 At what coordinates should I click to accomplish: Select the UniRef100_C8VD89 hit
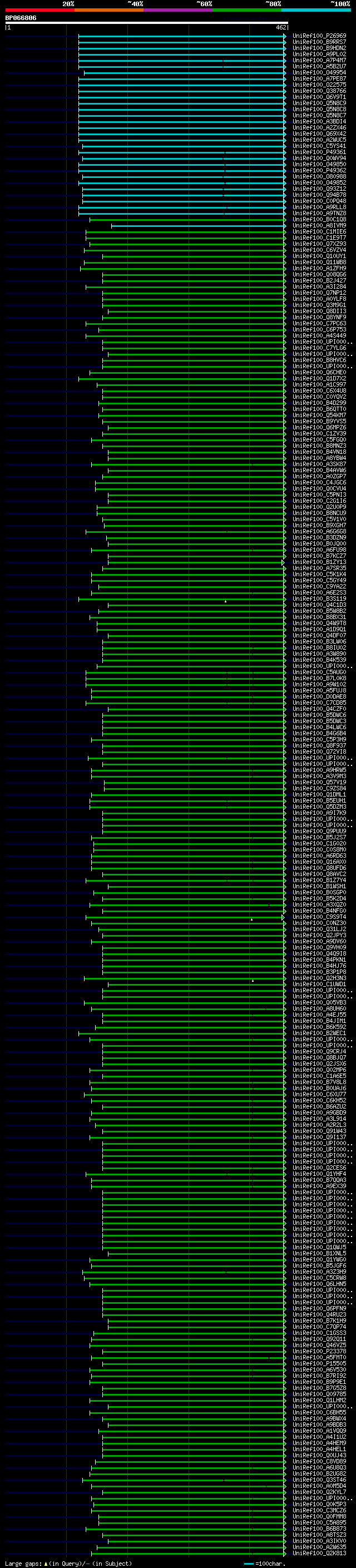point(319,1460)
